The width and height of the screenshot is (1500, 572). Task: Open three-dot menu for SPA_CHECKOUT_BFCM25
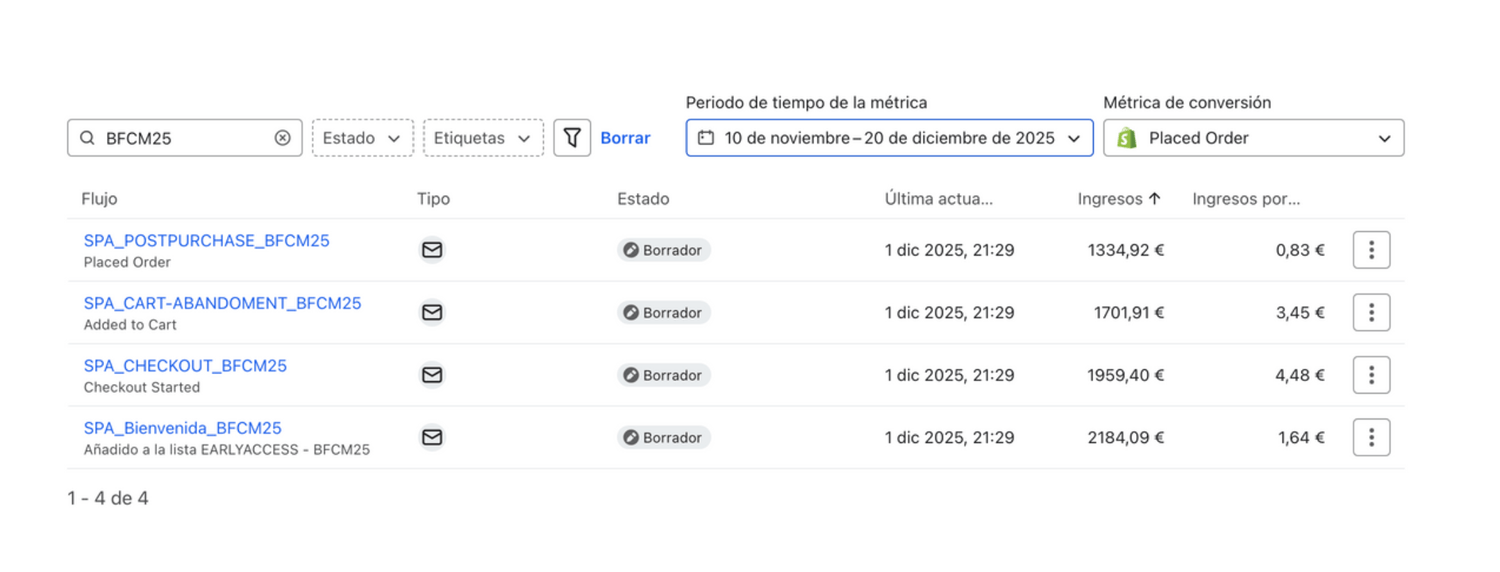(x=1371, y=375)
